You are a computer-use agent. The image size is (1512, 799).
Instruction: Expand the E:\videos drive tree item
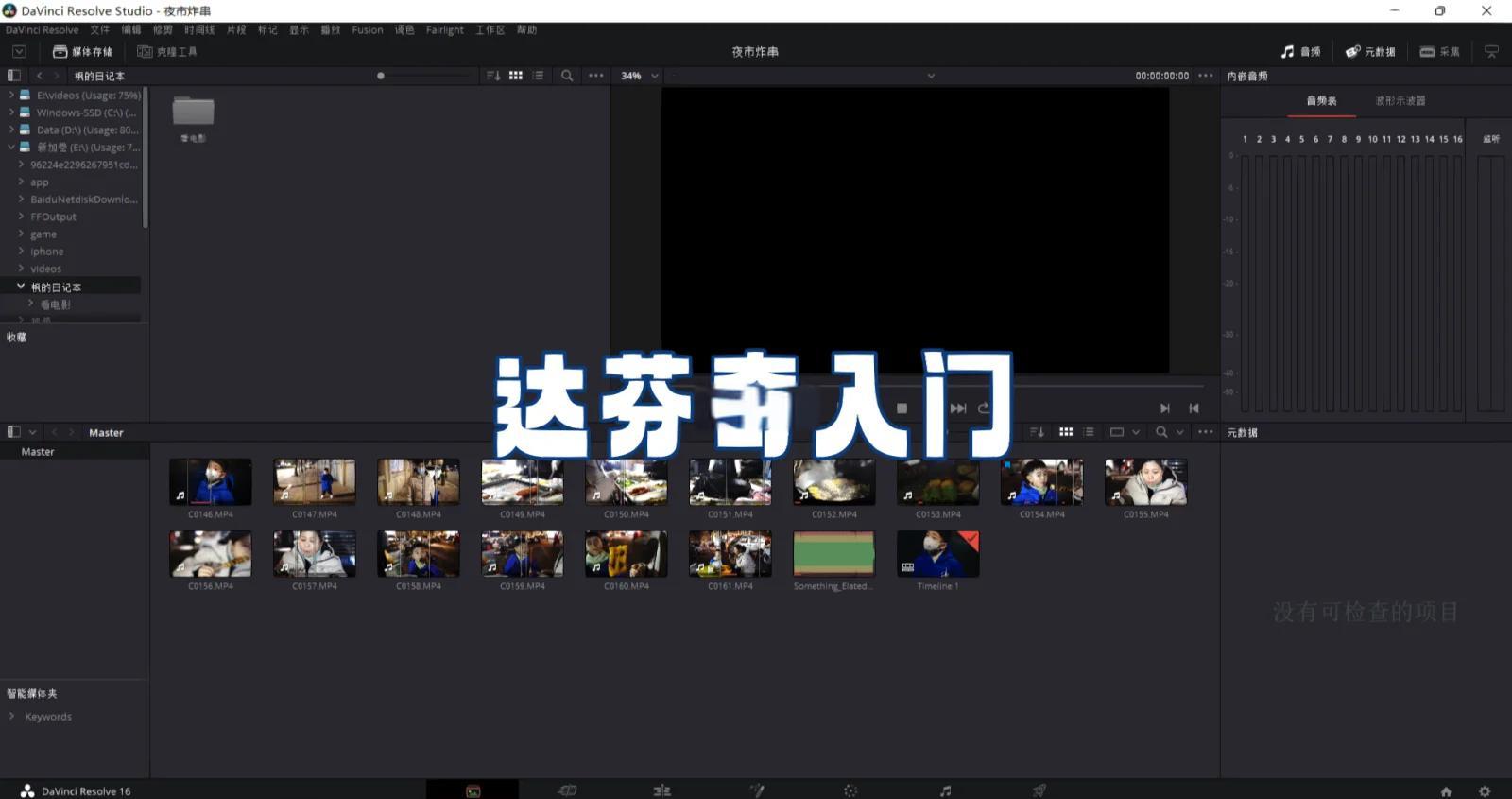pos(11,96)
